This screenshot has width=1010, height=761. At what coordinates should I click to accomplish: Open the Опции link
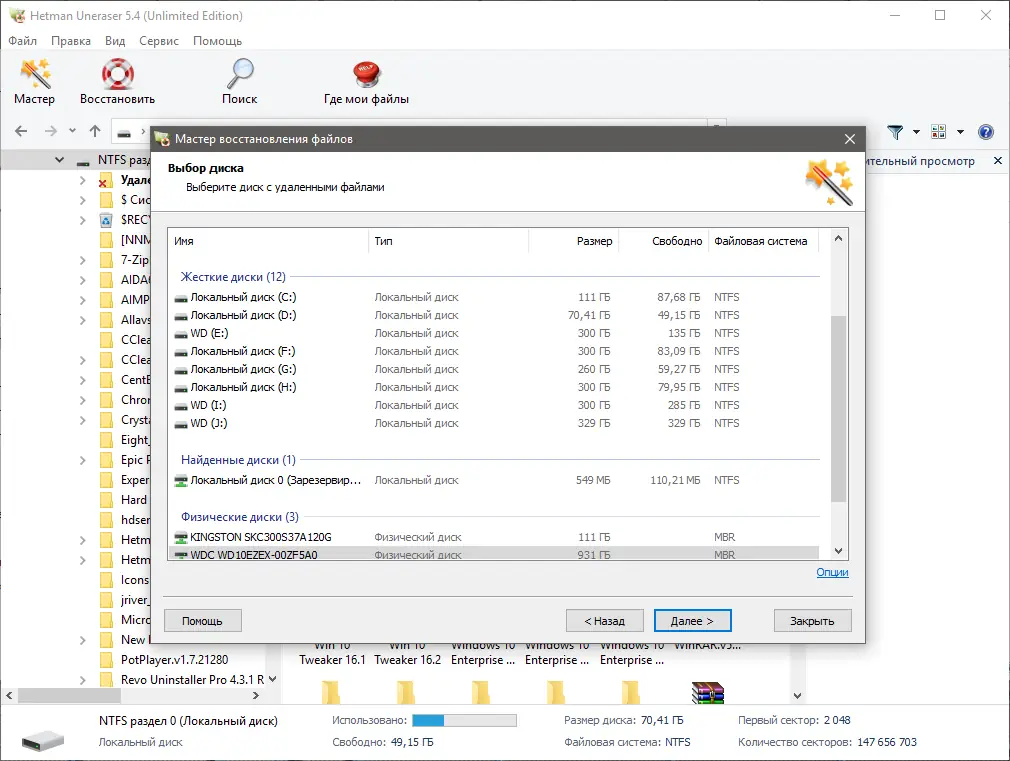point(832,572)
